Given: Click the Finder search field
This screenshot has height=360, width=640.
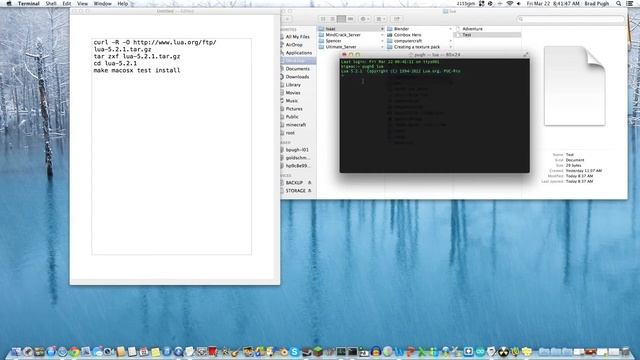Looking at the screenshot, I should coord(571,19).
